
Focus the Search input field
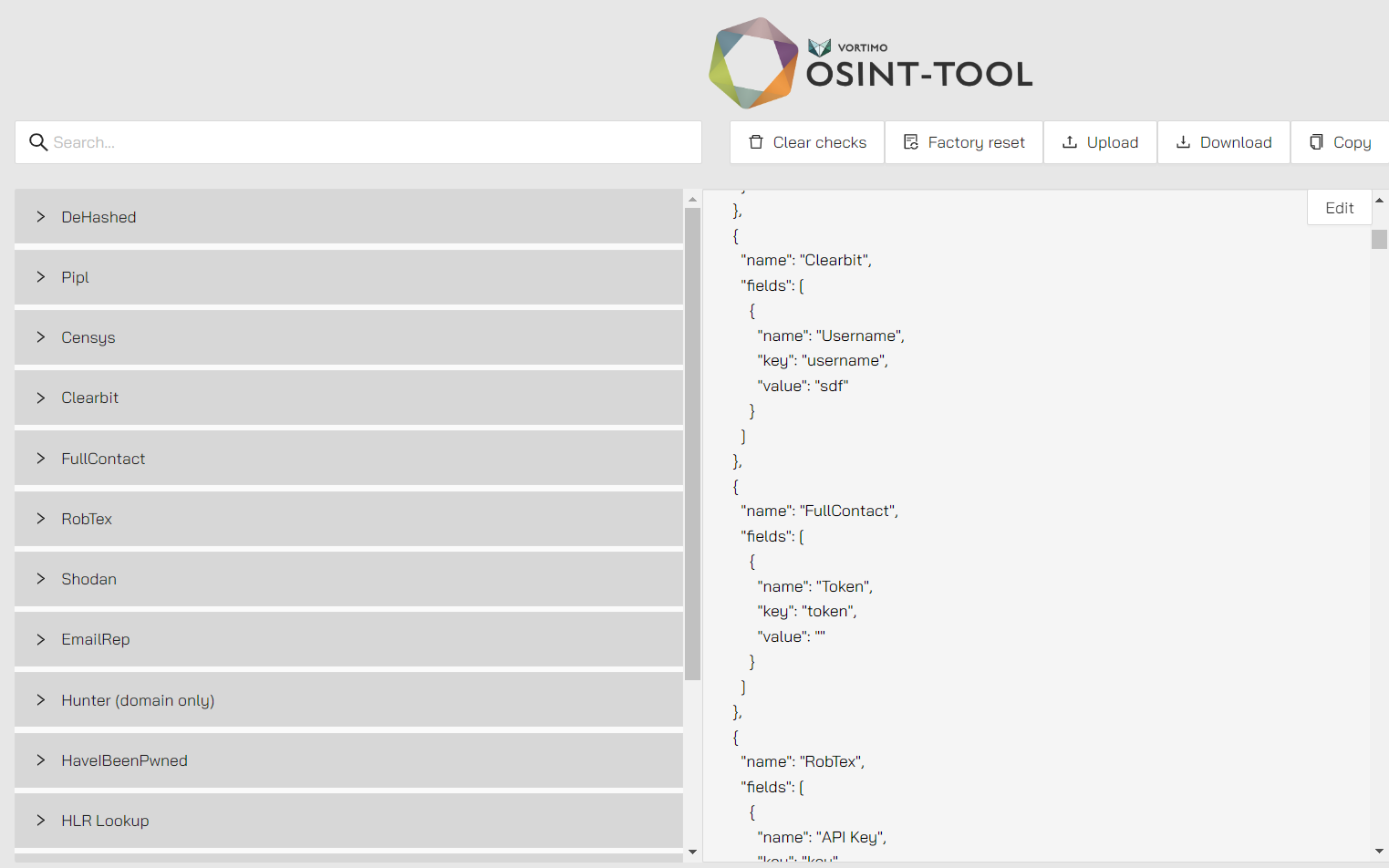pos(358,142)
